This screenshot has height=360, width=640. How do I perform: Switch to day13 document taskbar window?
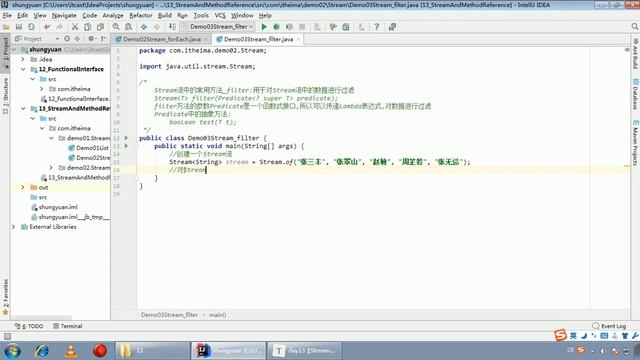point(304,351)
